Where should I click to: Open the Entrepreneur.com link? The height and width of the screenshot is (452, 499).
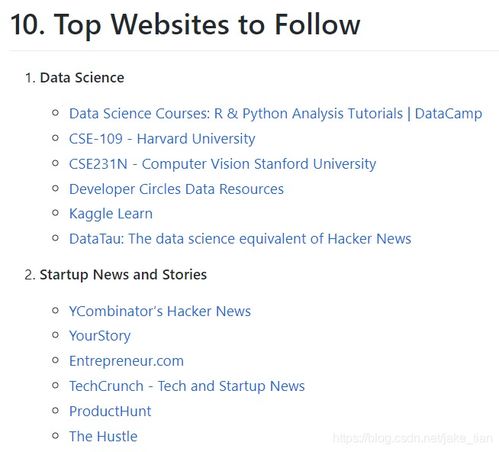[126, 361]
